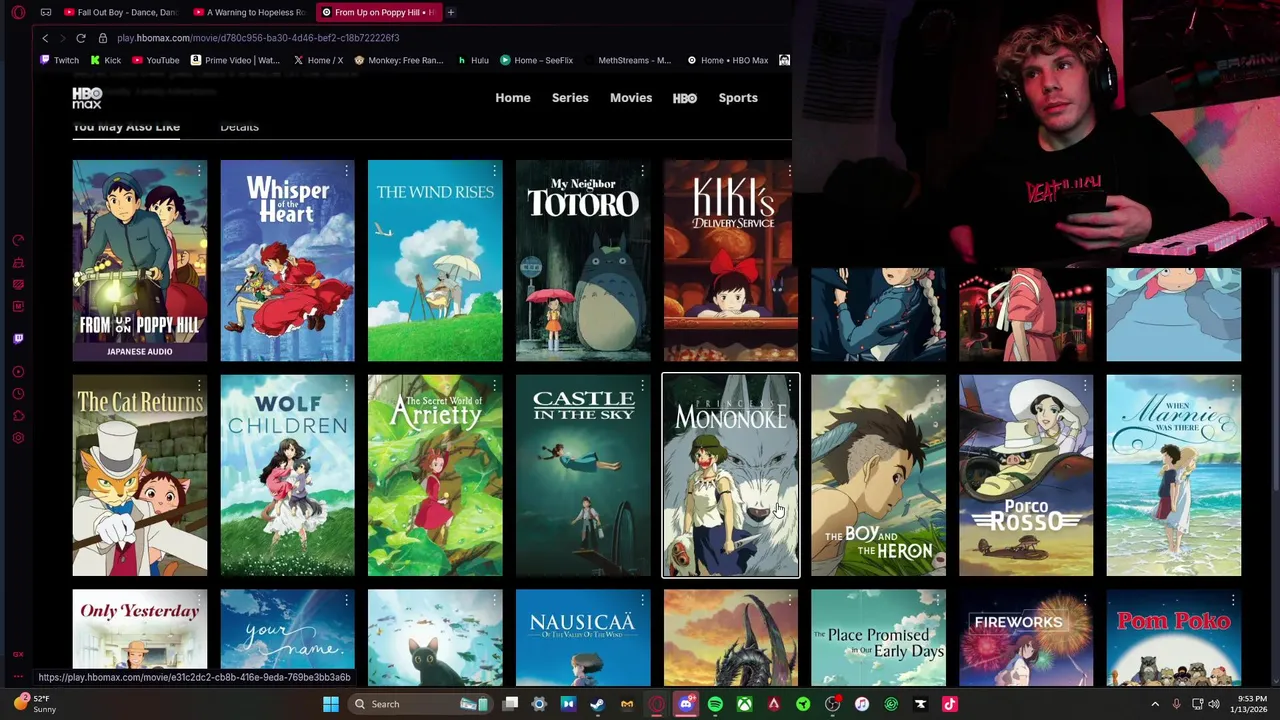
Task: Go to Series in HBO Max nav
Action: coord(570,98)
